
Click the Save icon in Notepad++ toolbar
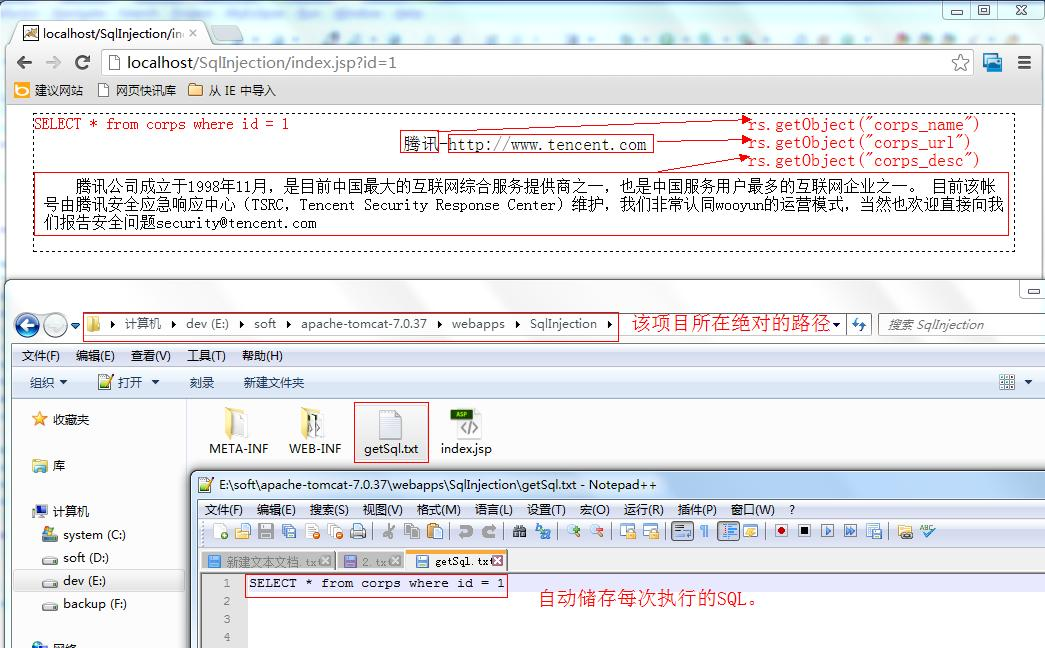(266, 531)
